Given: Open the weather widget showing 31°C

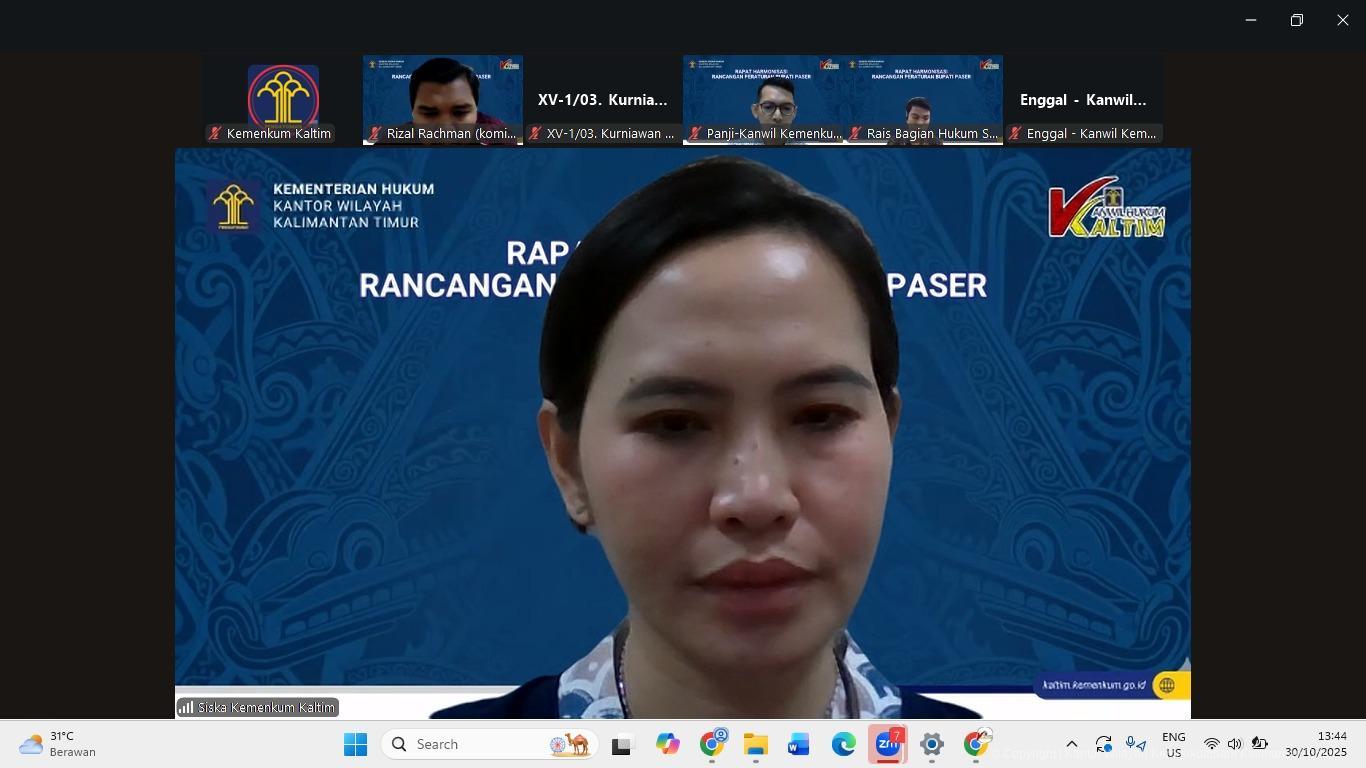Looking at the screenshot, I should 60,744.
